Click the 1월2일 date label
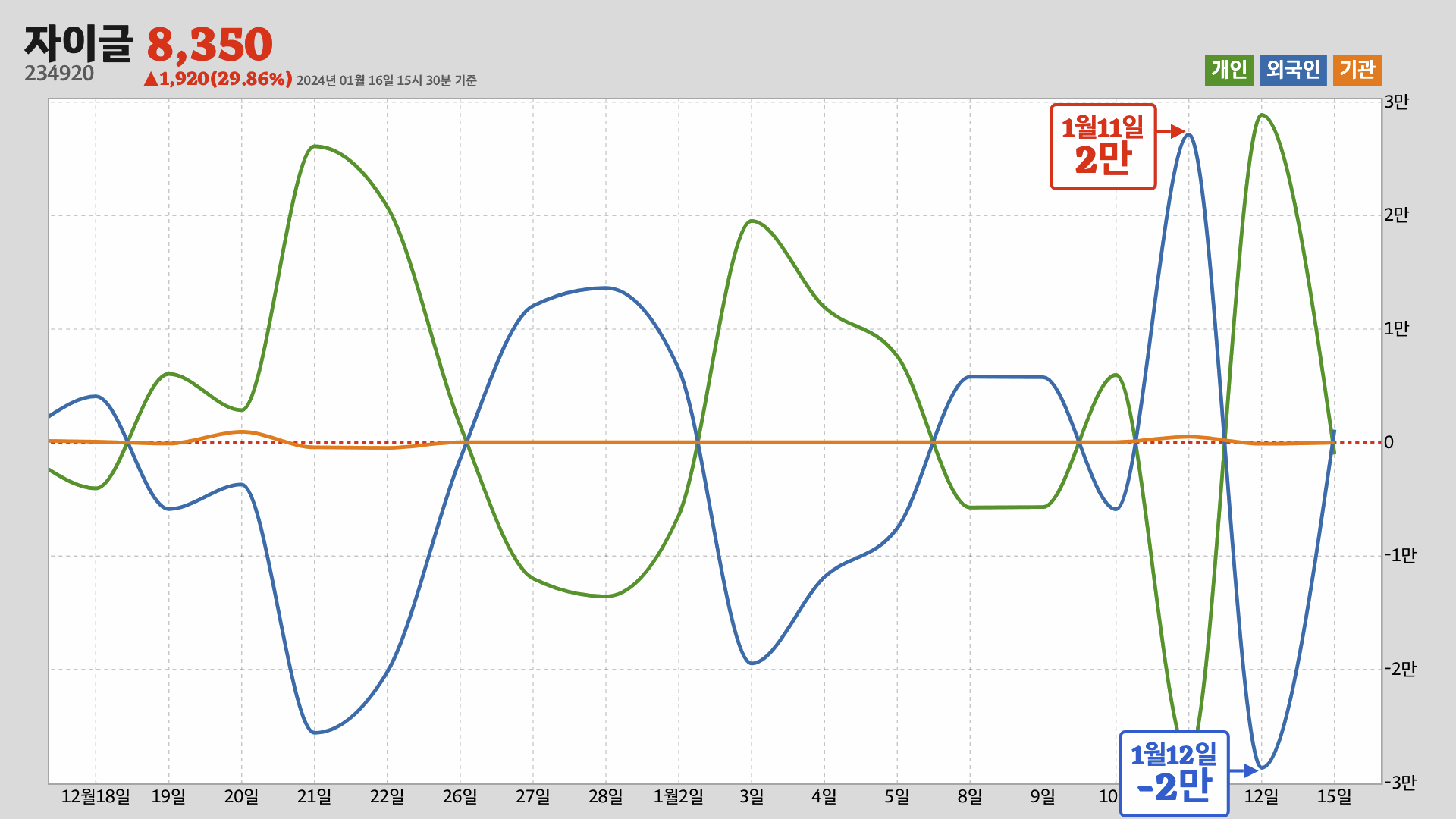Screen dimensions: 1456x819 [679, 796]
